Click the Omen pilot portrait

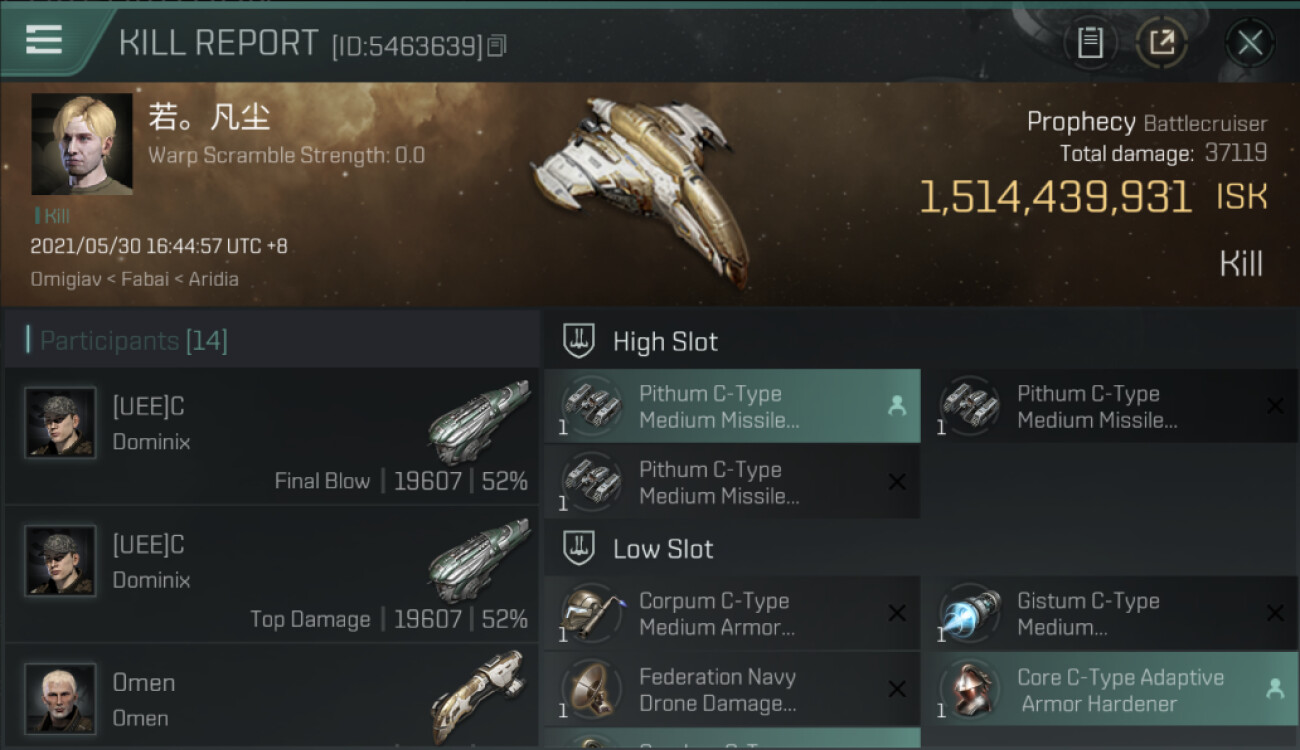(x=60, y=698)
